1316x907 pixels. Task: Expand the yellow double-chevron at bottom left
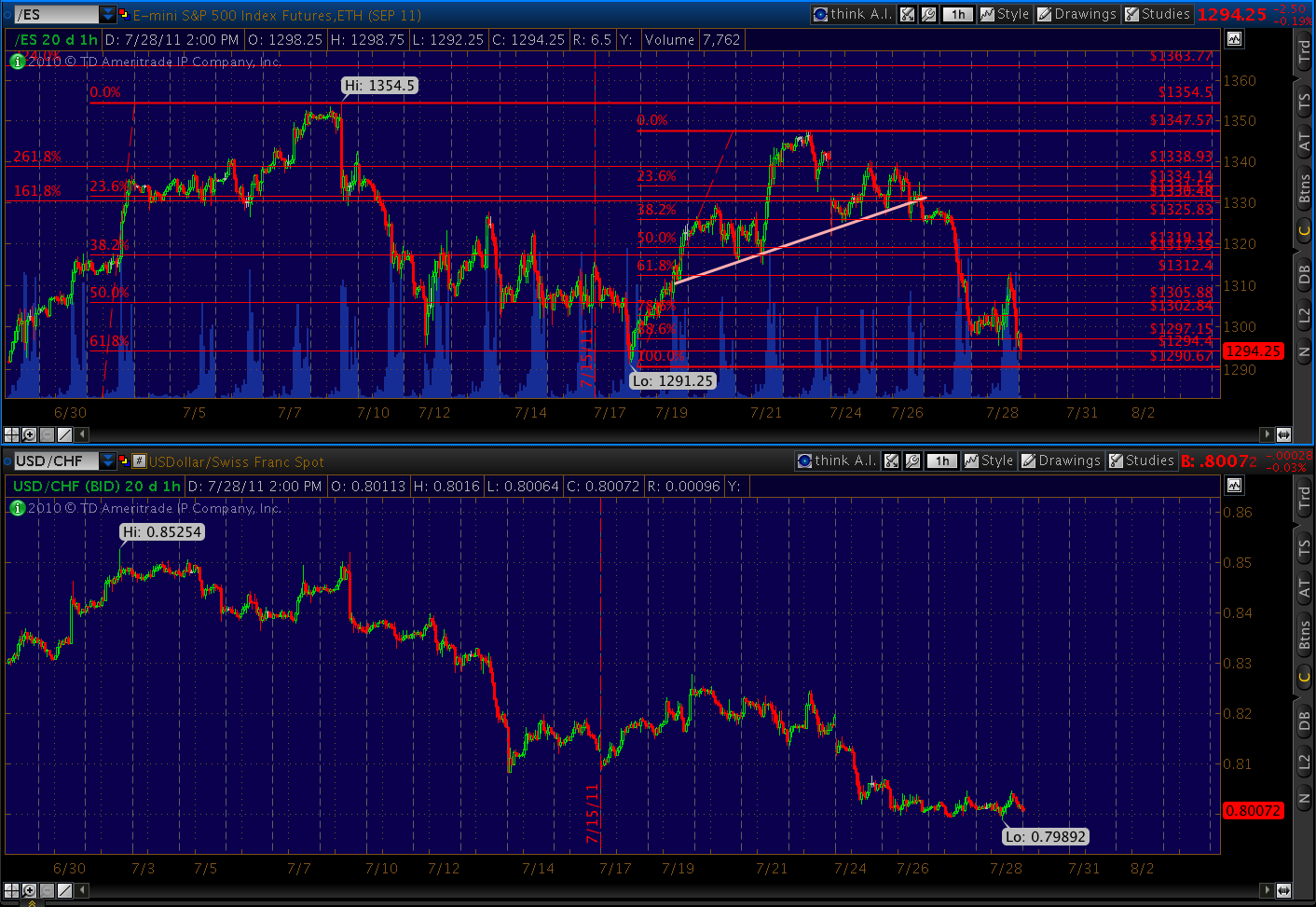31,902
